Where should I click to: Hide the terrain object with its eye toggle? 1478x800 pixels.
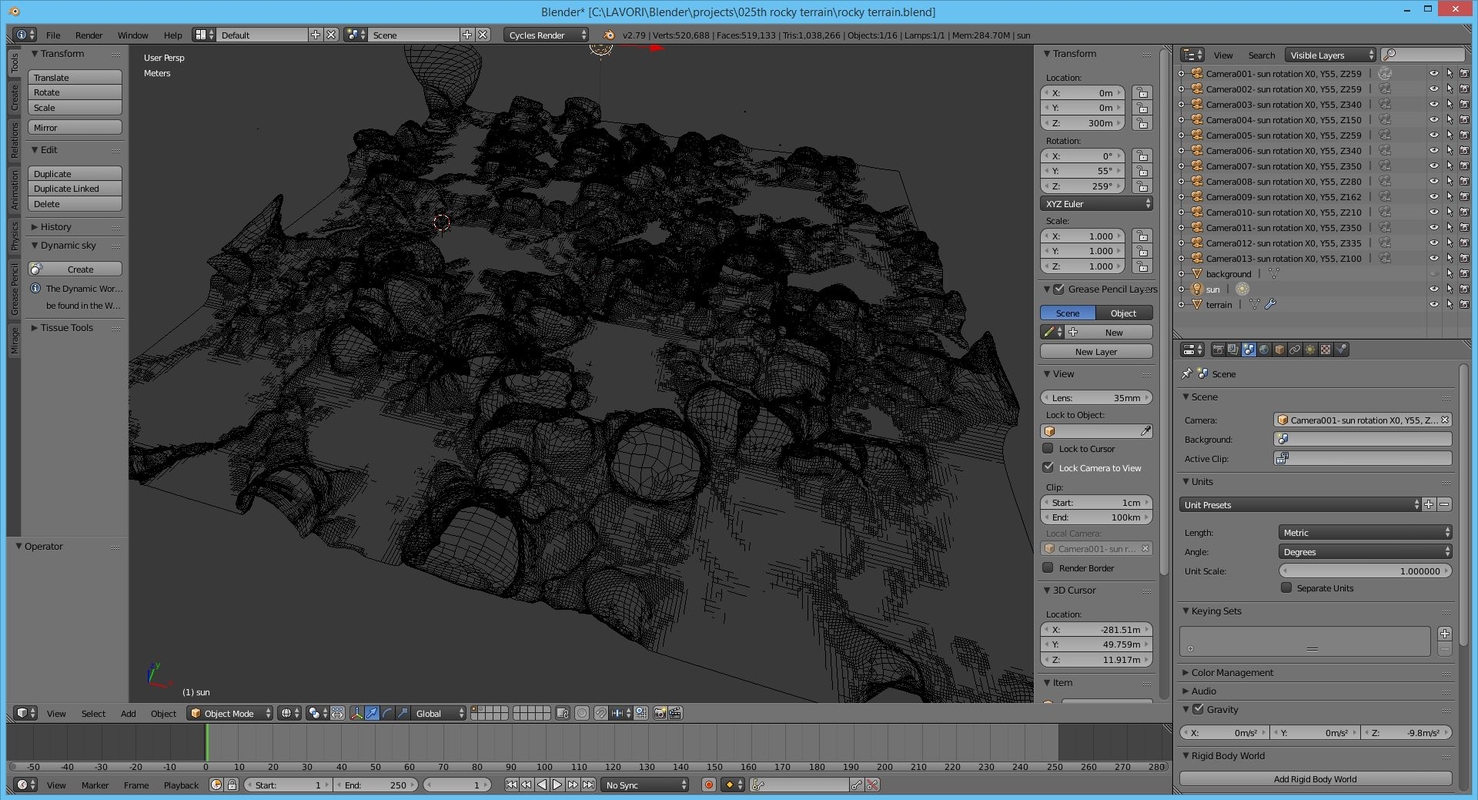pyautogui.click(x=1434, y=304)
